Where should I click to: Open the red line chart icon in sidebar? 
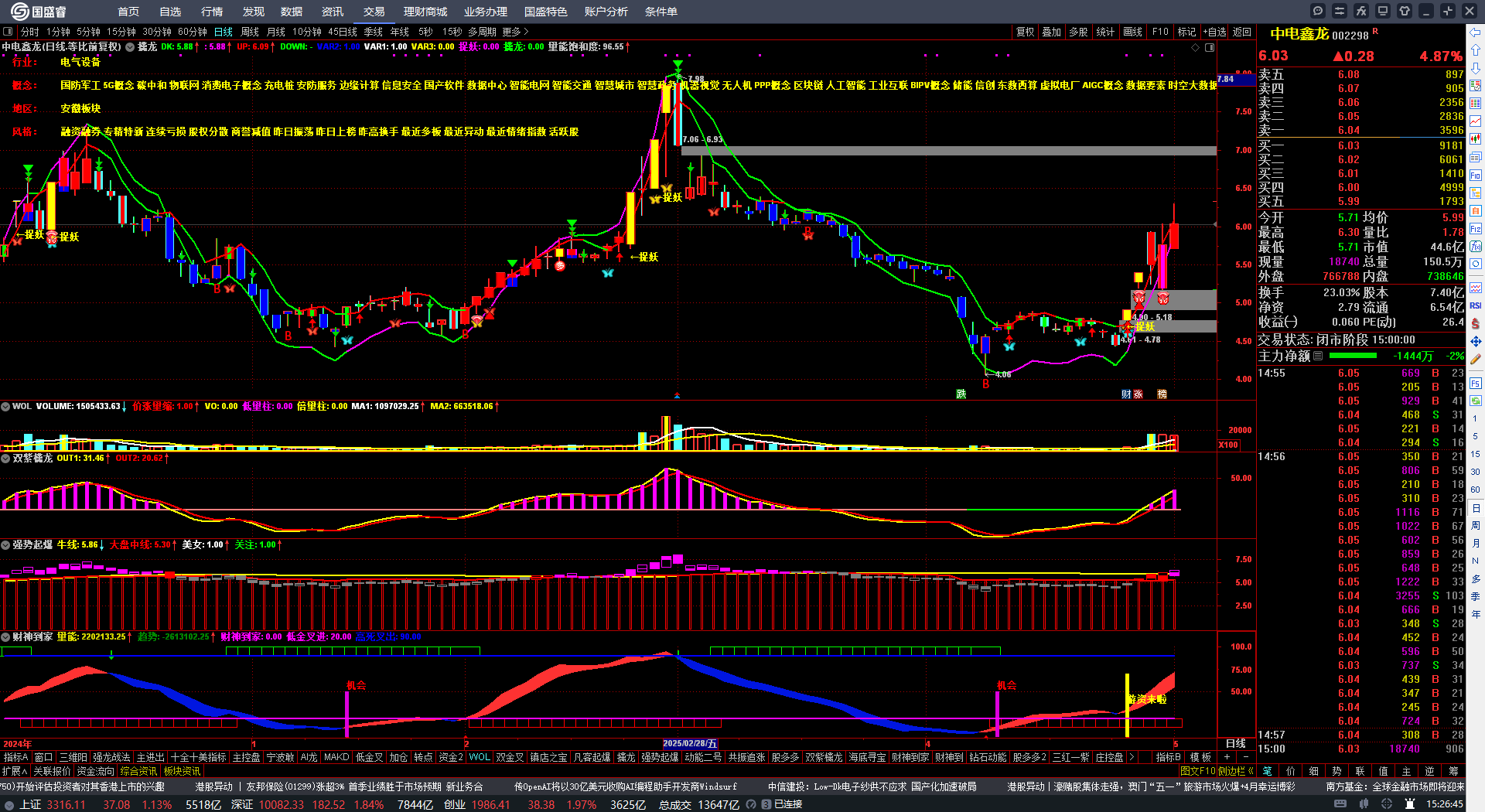point(1476,121)
